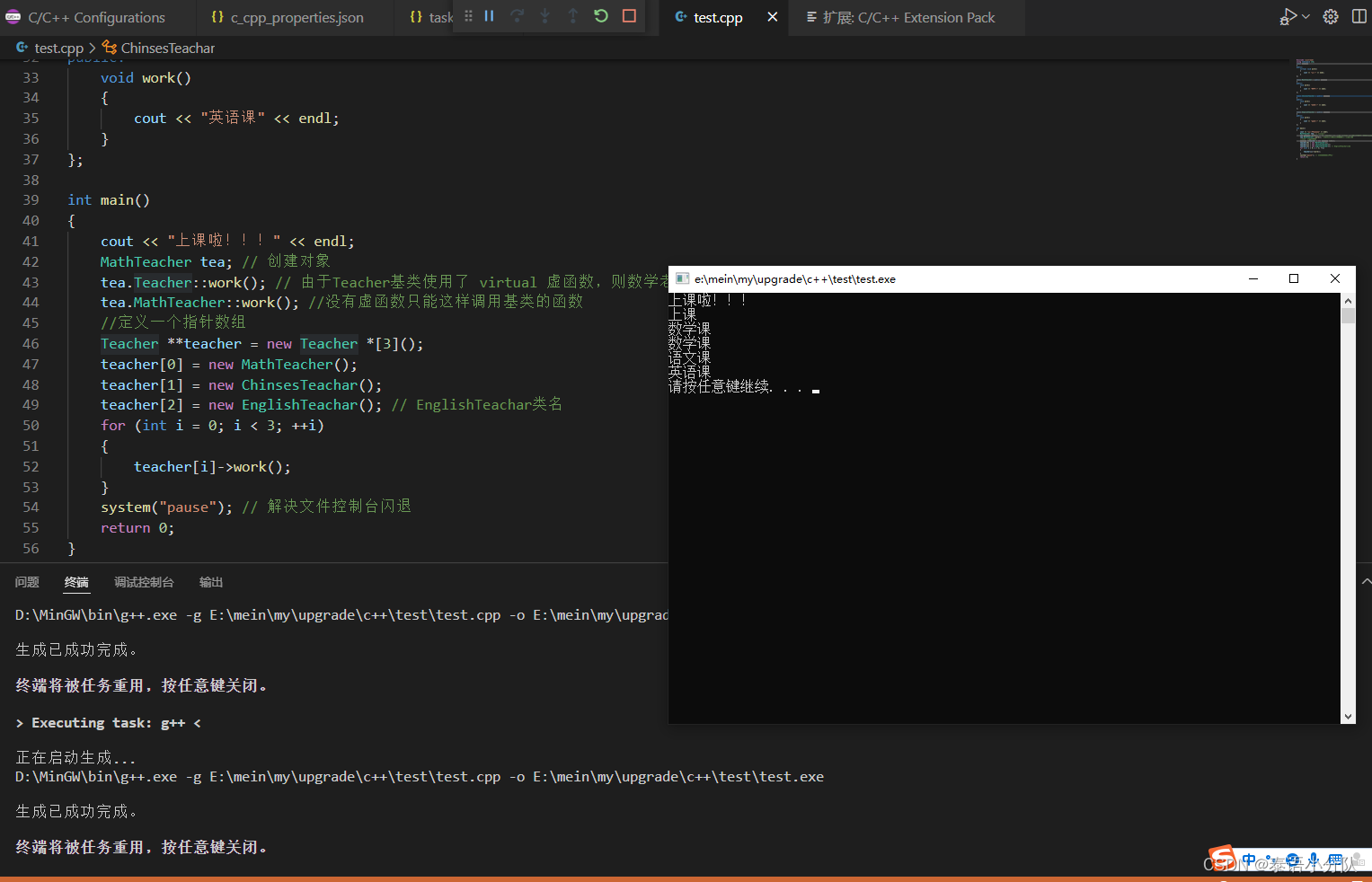Open the 问题 panel tab
The image size is (1372, 882).
pyautogui.click(x=27, y=582)
